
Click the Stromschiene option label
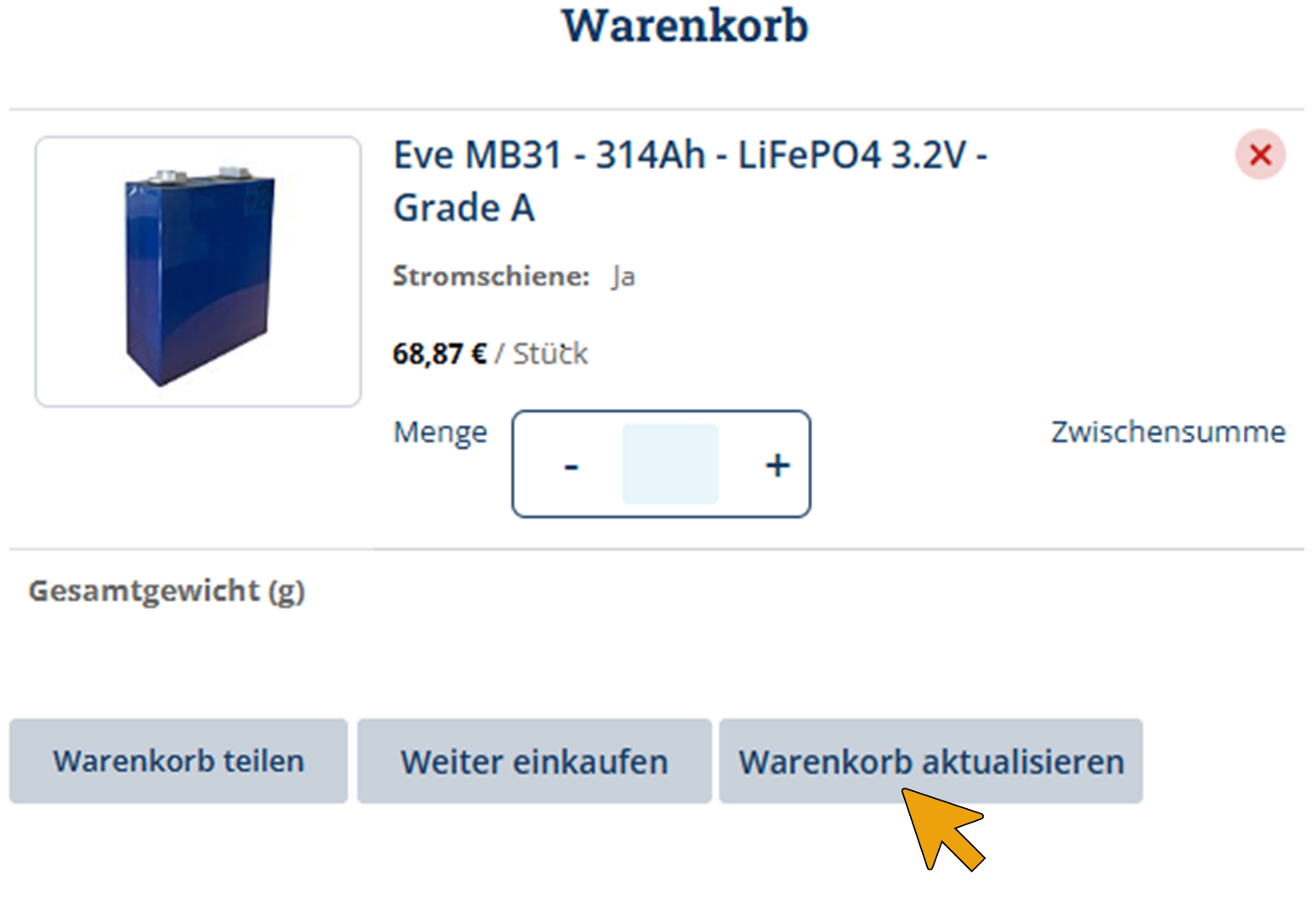pos(491,276)
